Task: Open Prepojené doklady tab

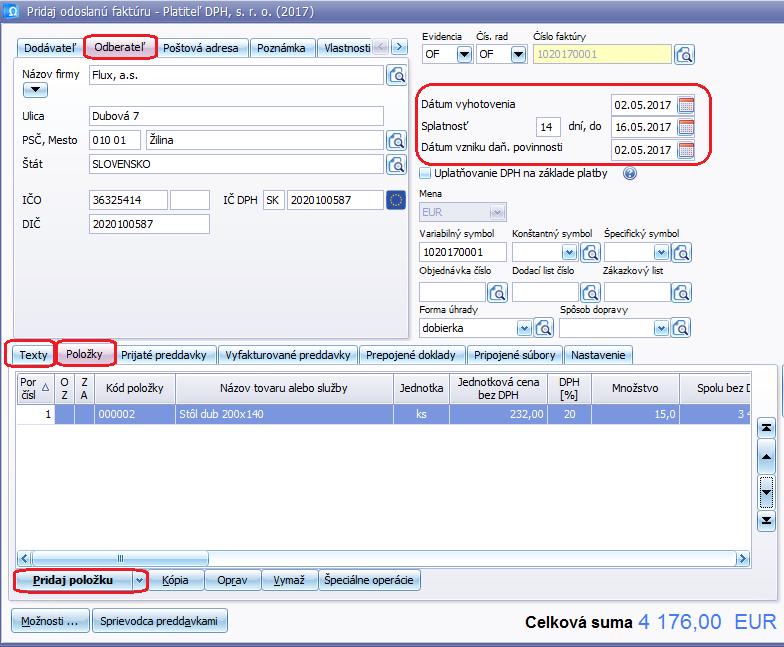Action: pyautogui.click(x=411, y=356)
